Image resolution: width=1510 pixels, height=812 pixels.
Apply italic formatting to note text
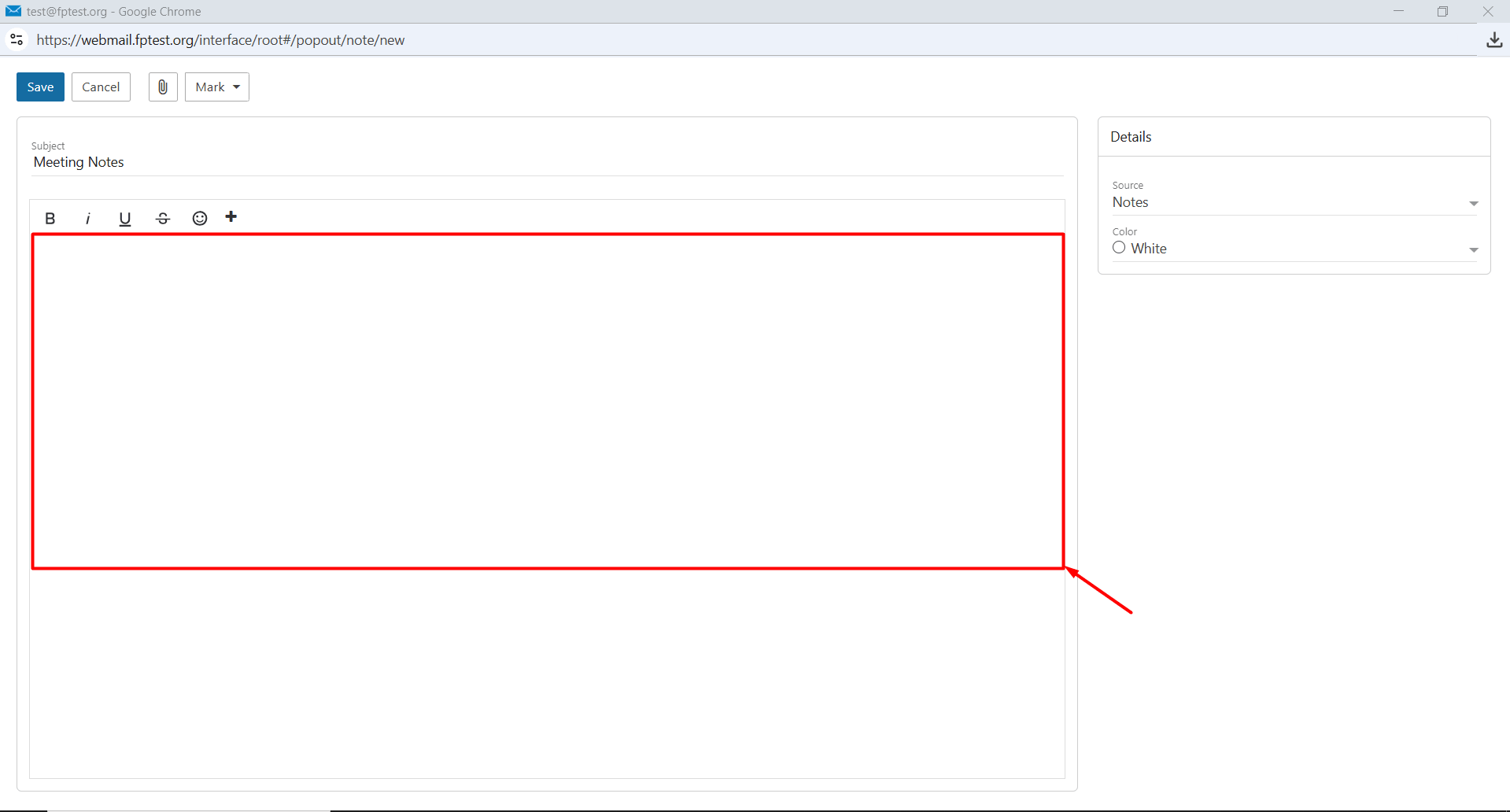[87, 218]
